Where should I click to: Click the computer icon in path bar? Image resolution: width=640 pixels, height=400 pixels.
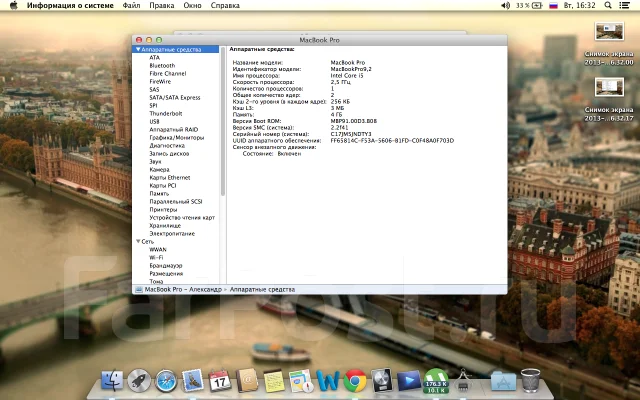[139, 289]
